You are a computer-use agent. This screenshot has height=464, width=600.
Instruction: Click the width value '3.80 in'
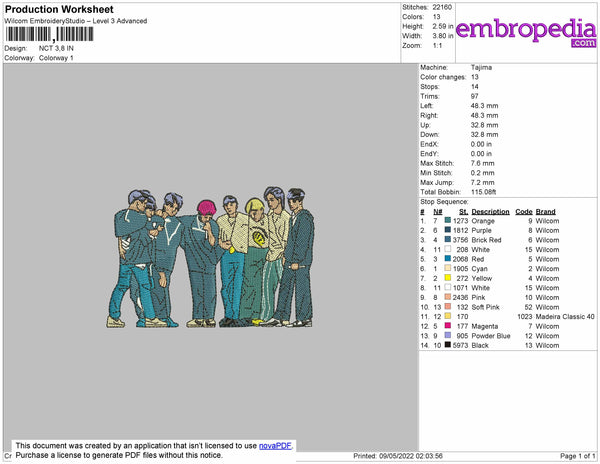point(443,36)
